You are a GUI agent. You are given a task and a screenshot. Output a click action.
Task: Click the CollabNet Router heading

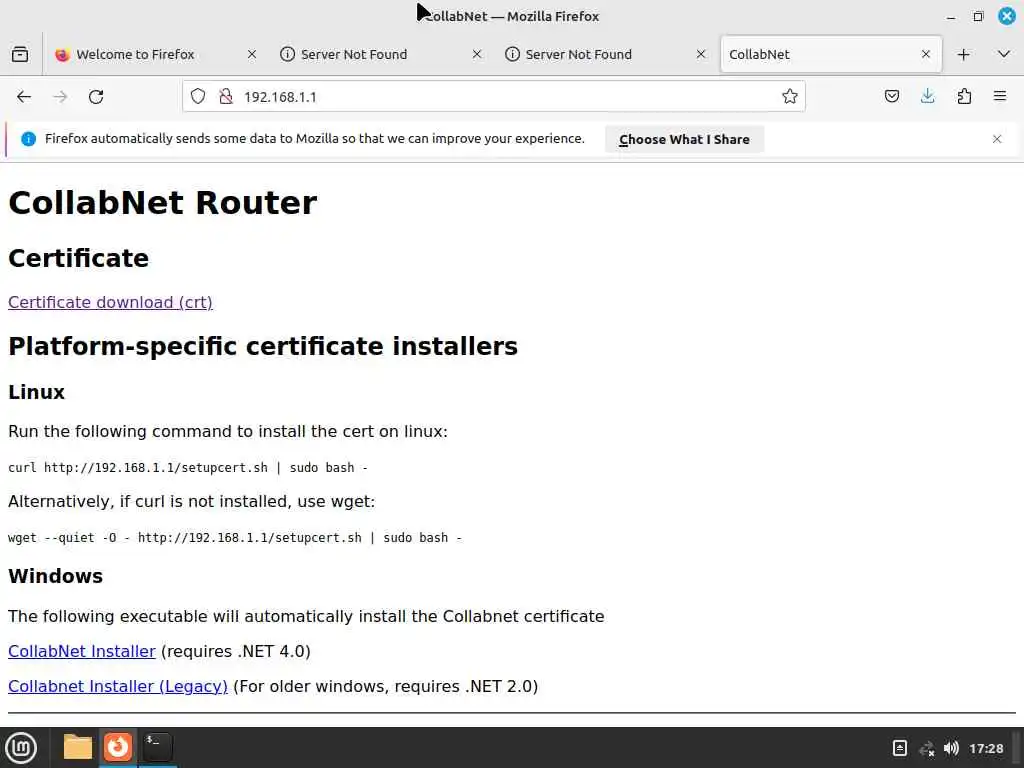[163, 202]
